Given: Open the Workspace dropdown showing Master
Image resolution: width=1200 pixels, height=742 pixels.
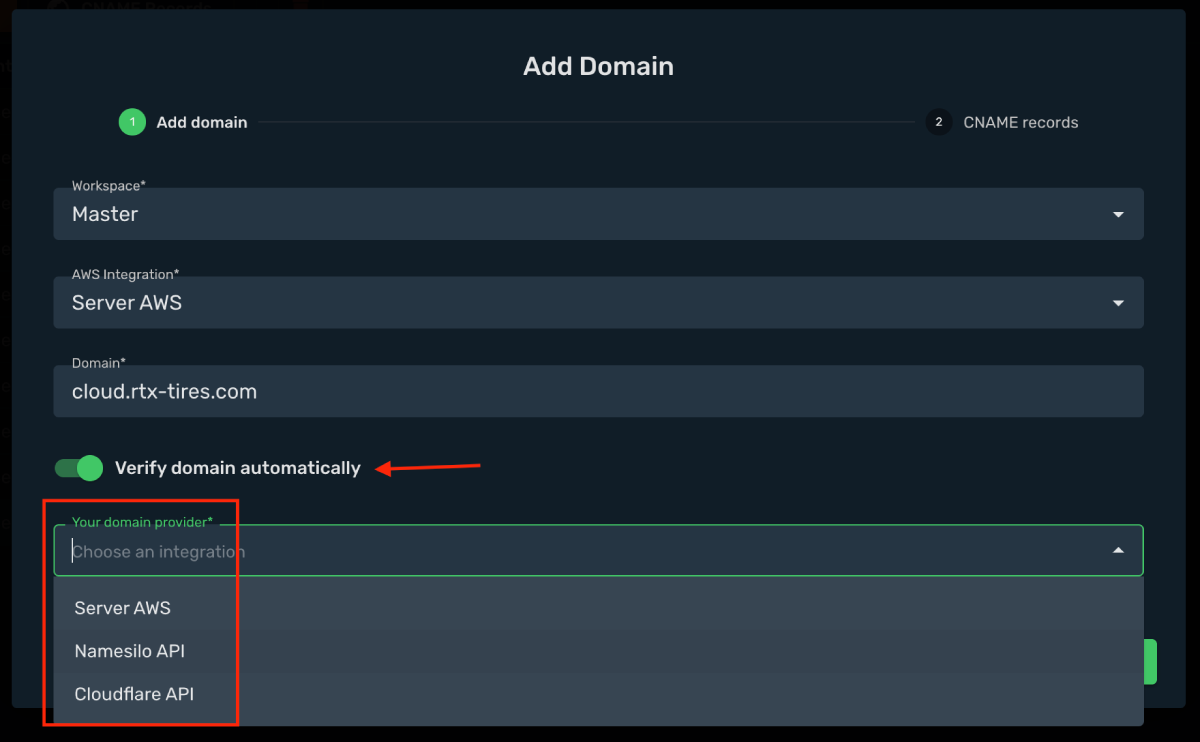Looking at the screenshot, I should pos(598,213).
